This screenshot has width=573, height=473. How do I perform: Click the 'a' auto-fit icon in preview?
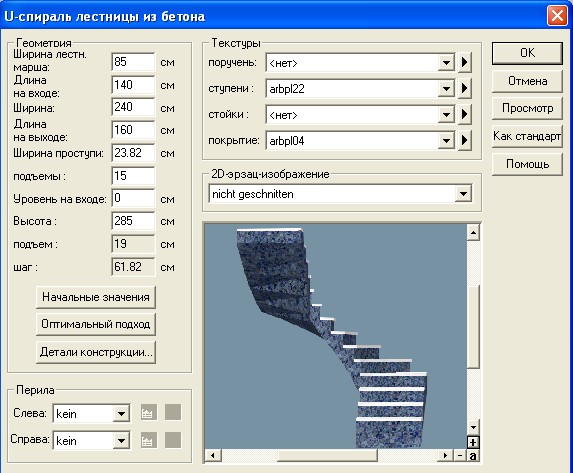click(x=473, y=455)
